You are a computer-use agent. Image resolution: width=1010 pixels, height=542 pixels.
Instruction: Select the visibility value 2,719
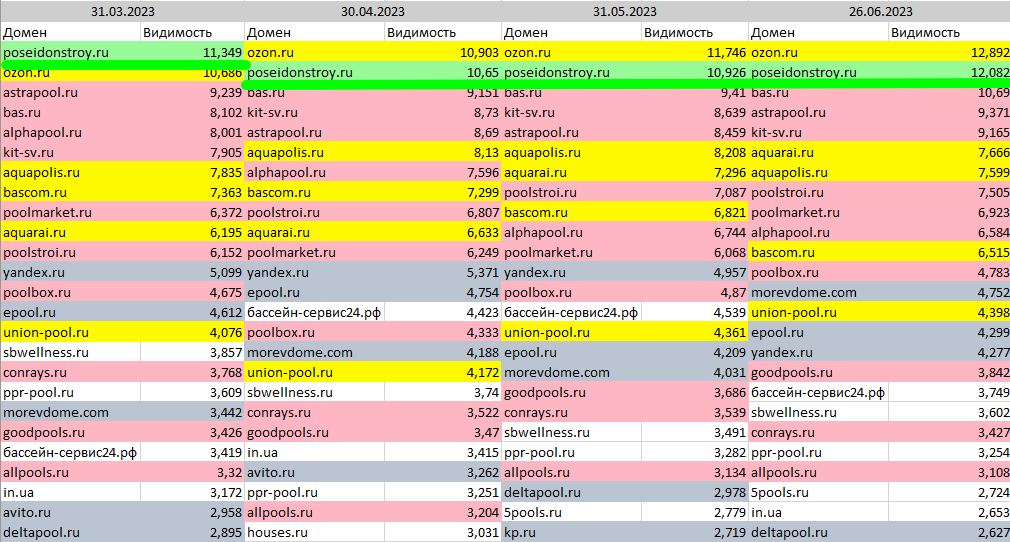click(695, 532)
